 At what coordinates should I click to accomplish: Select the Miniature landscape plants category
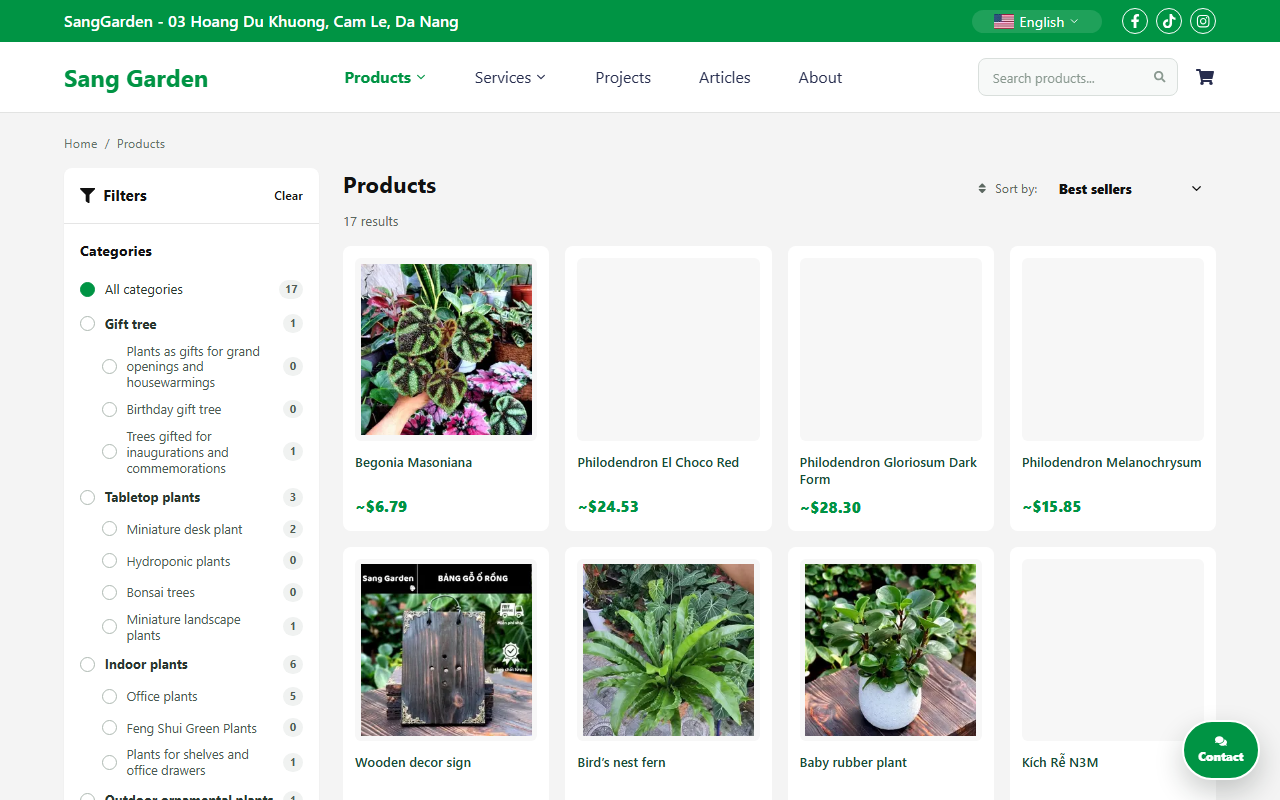point(110,627)
